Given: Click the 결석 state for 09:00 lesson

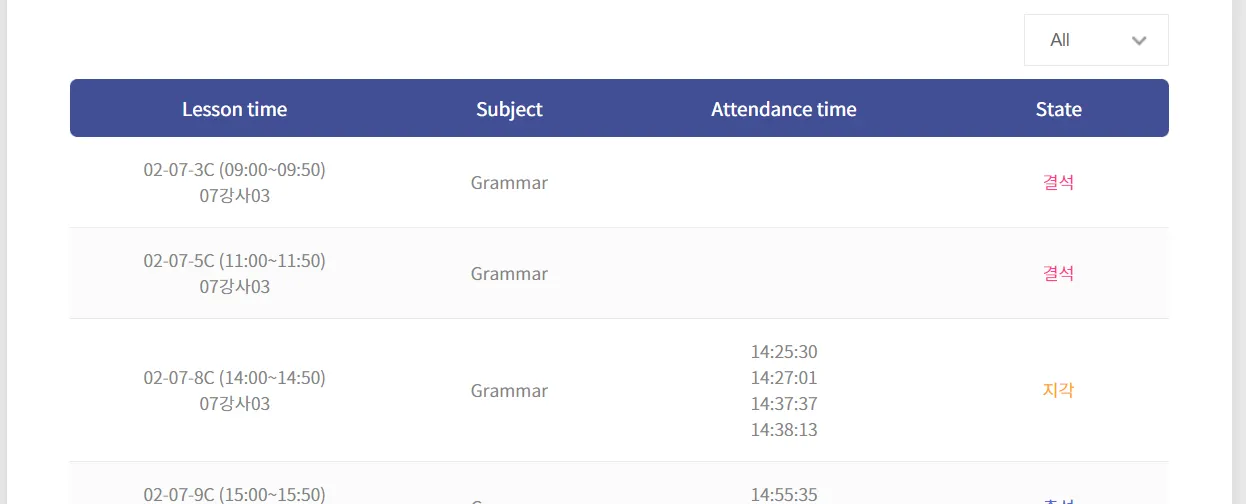Looking at the screenshot, I should point(1058,183).
